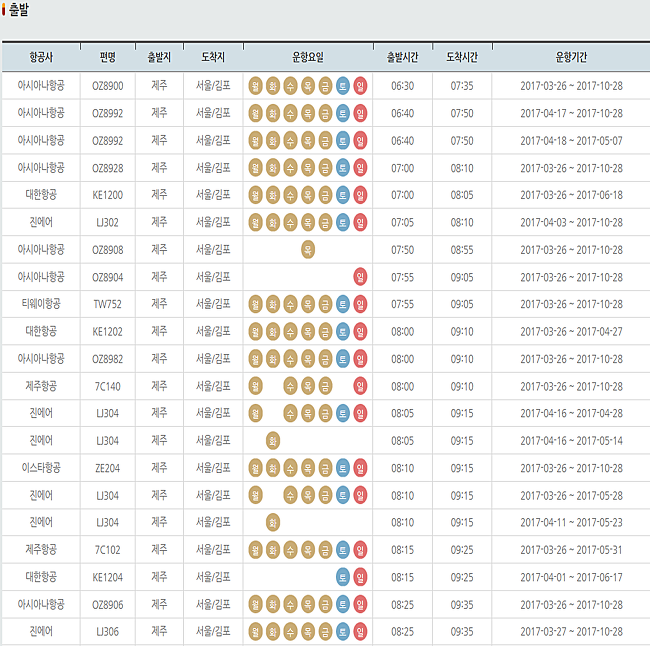
Task: Click 제주항공 in the 7C102 row
Action: pos(41,549)
